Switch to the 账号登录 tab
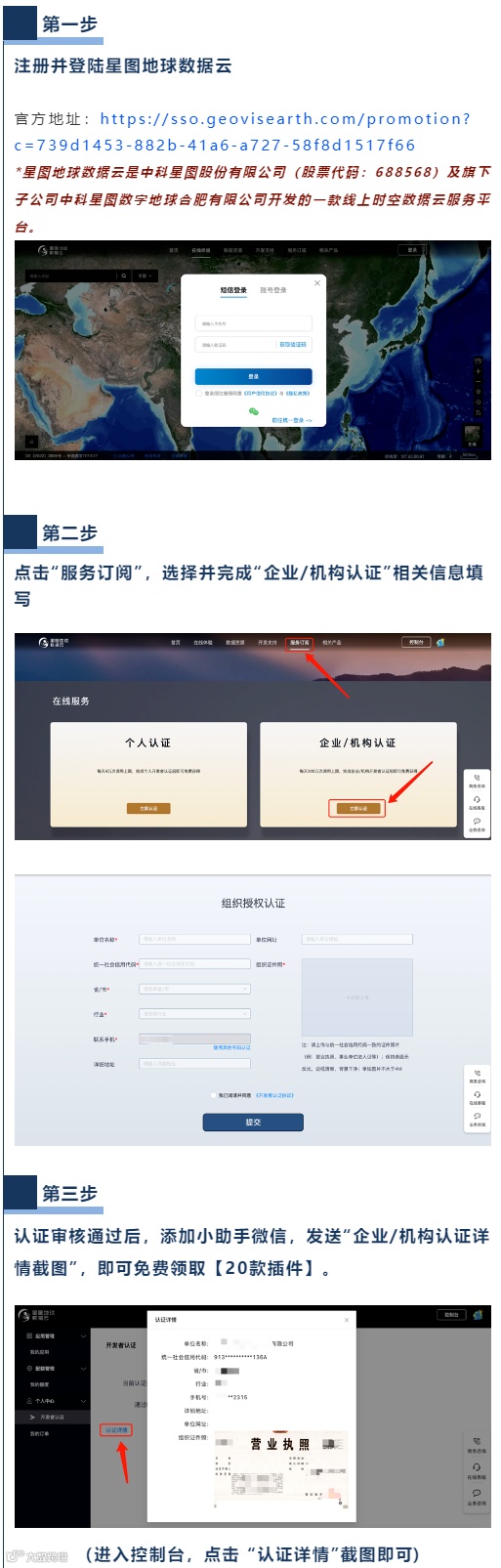The image size is (501, 1568). (273, 290)
